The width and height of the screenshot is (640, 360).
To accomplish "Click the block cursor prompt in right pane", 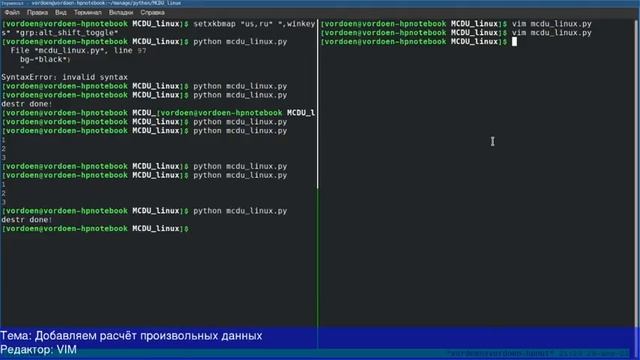I will pos(514,42).
